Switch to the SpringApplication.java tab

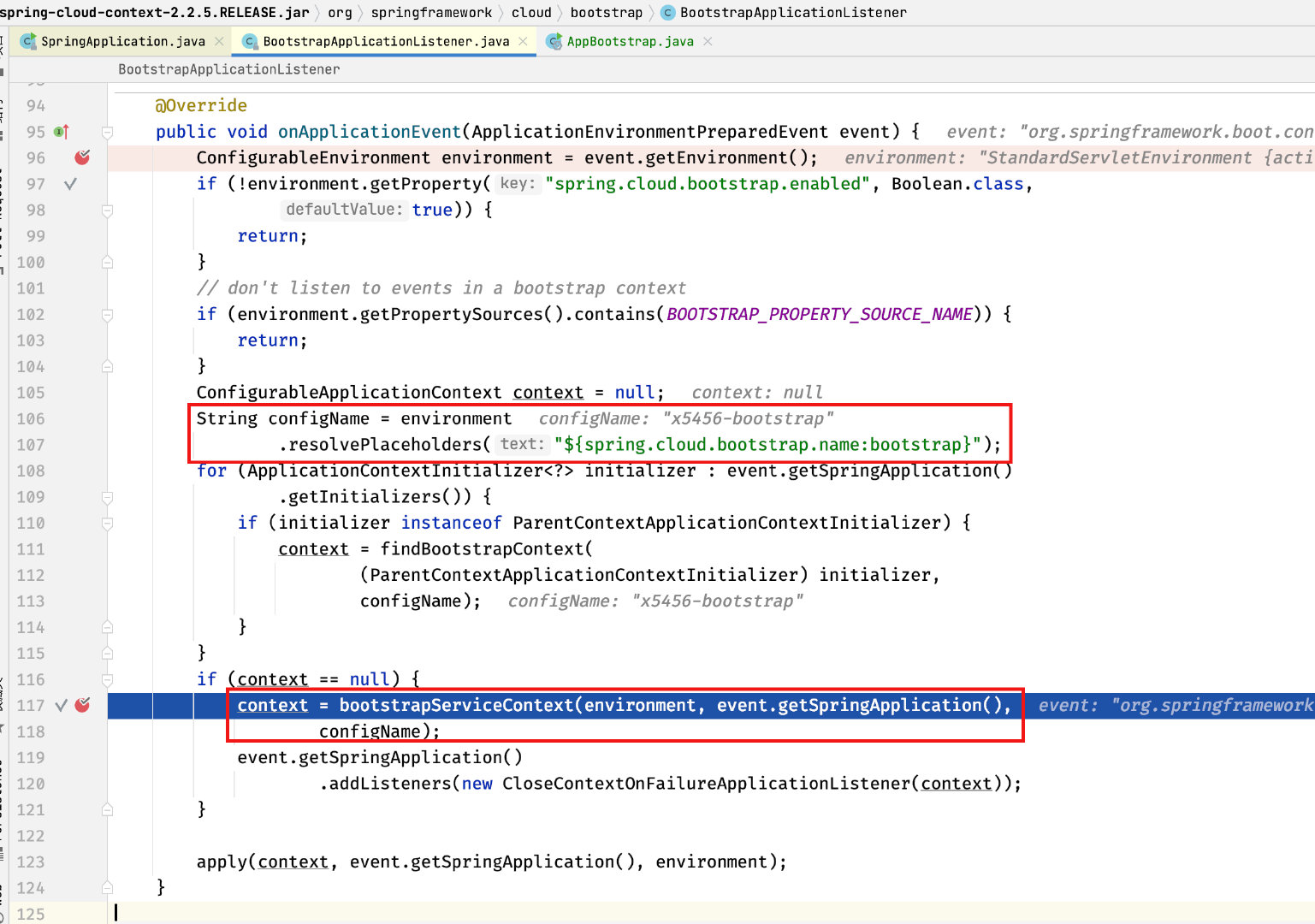click(122, 41)
